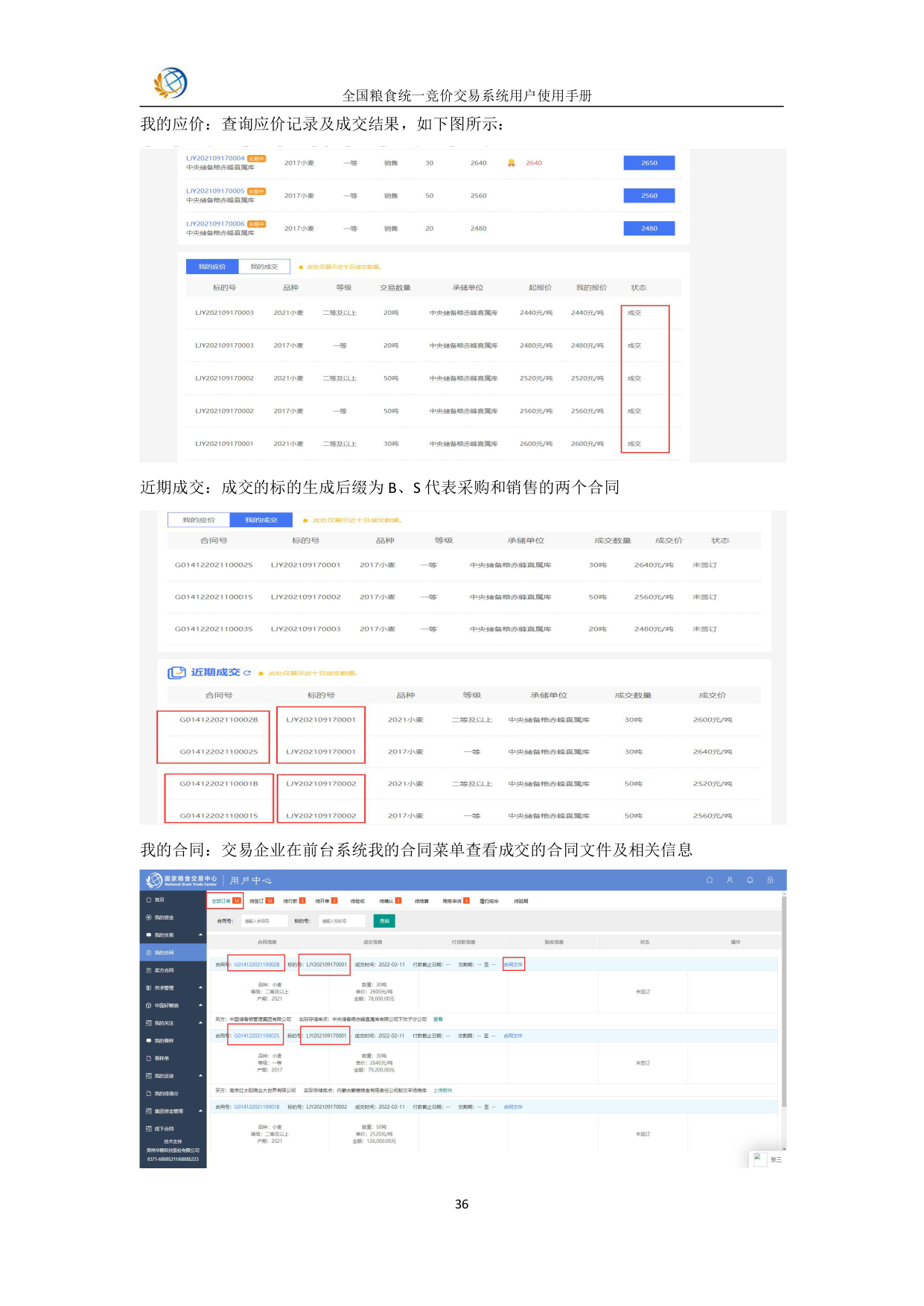Image resolution: width=924 pixels, height=1306 pixels.
Task: Open 我的合同 sidebar item
Action: [173, 952]
